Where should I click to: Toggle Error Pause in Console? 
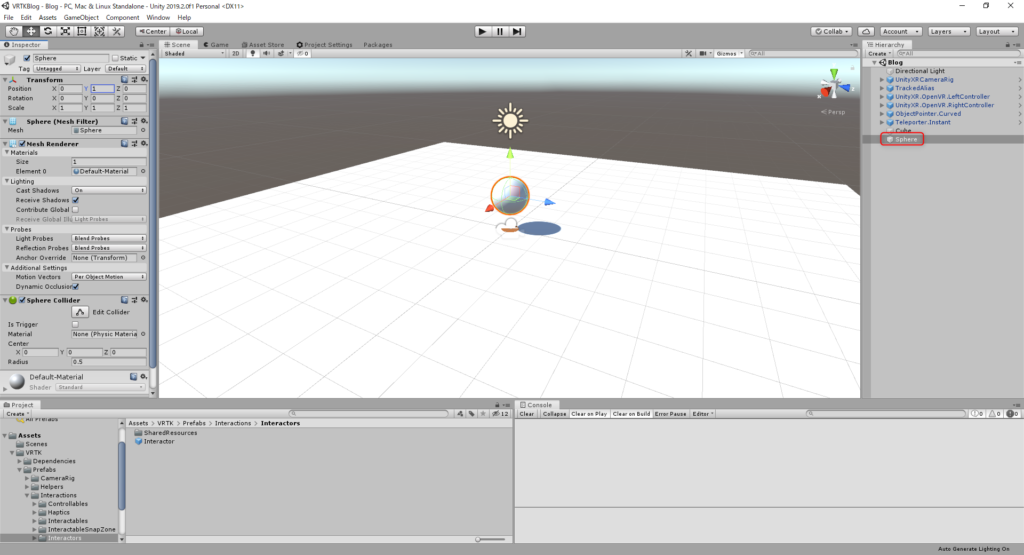point(671,414)
